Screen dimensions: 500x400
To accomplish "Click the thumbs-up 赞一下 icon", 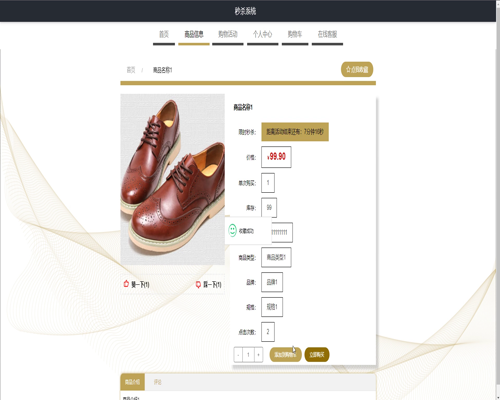I will (126, 284).
